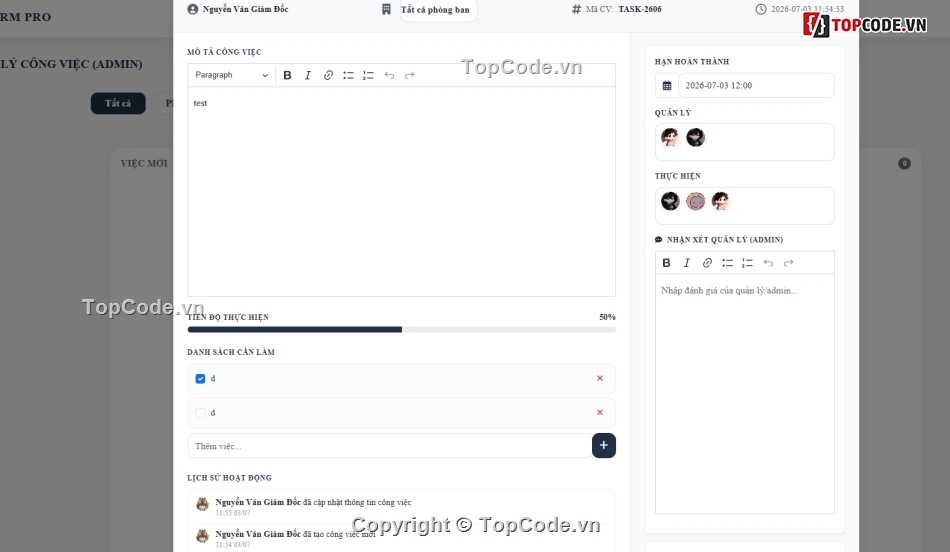This screenshot has width=950, height=552.
Task: Edit the deadline field 2026-07-03 12:00
Action: pos(756,85)
